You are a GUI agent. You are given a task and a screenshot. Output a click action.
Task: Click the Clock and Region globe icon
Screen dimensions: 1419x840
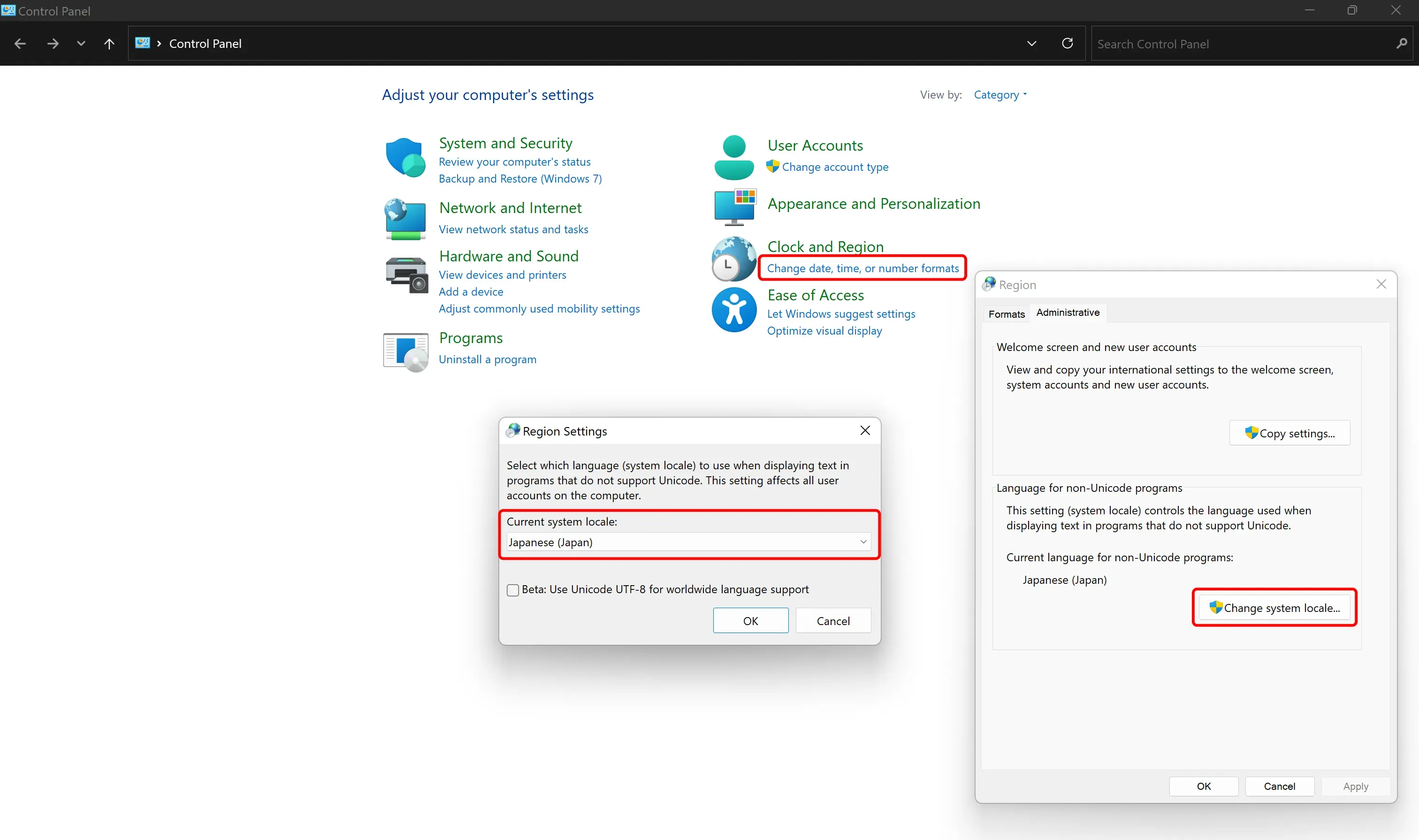point(734,259)
